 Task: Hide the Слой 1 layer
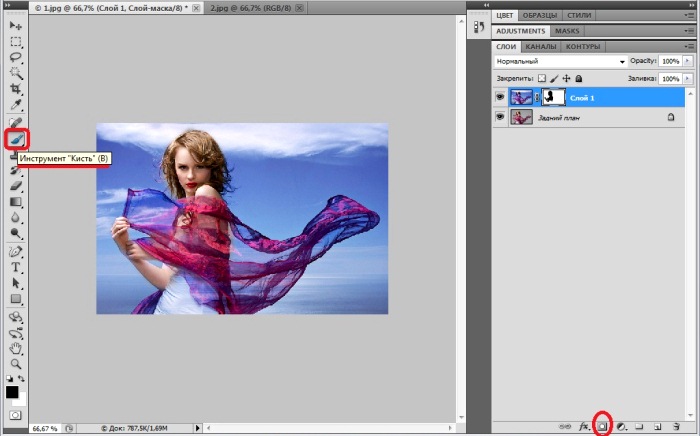500,97
